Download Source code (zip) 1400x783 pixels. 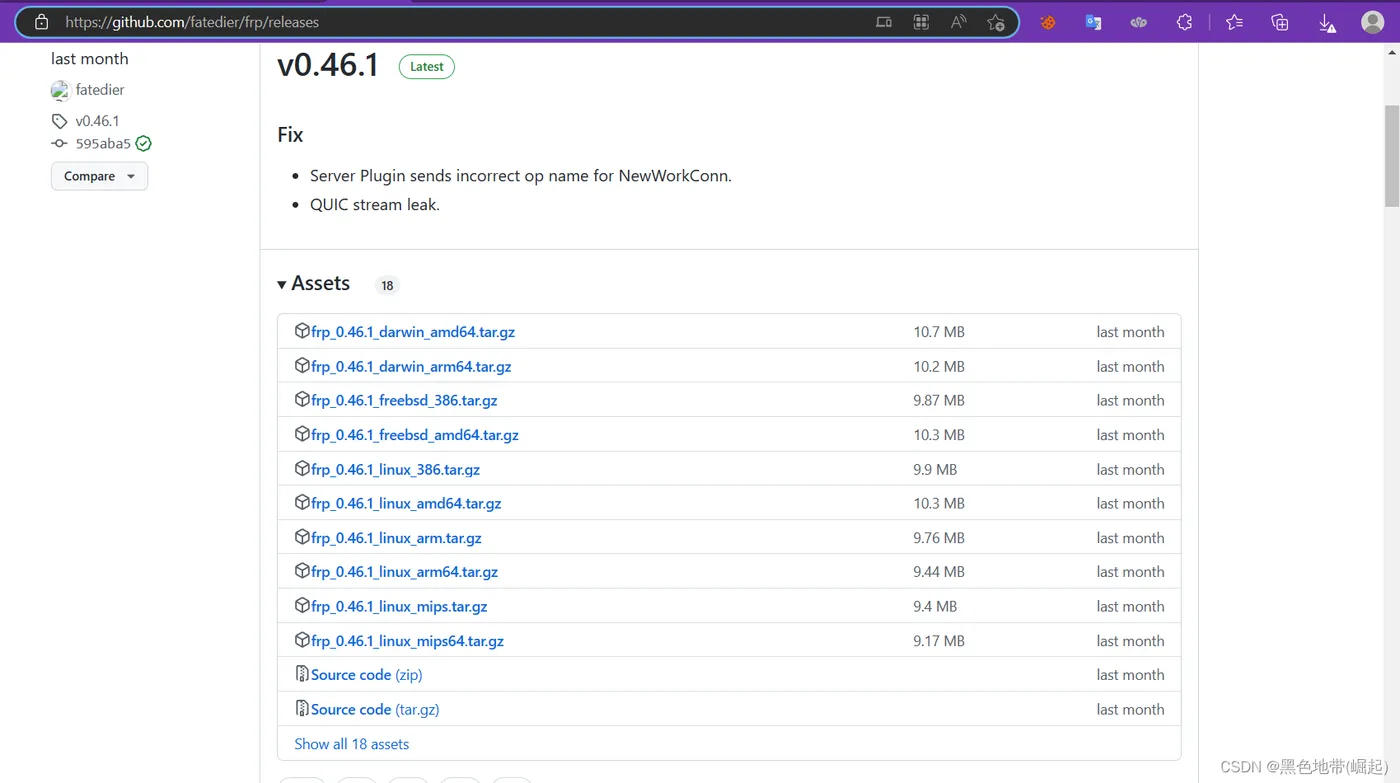coord(366,675)
